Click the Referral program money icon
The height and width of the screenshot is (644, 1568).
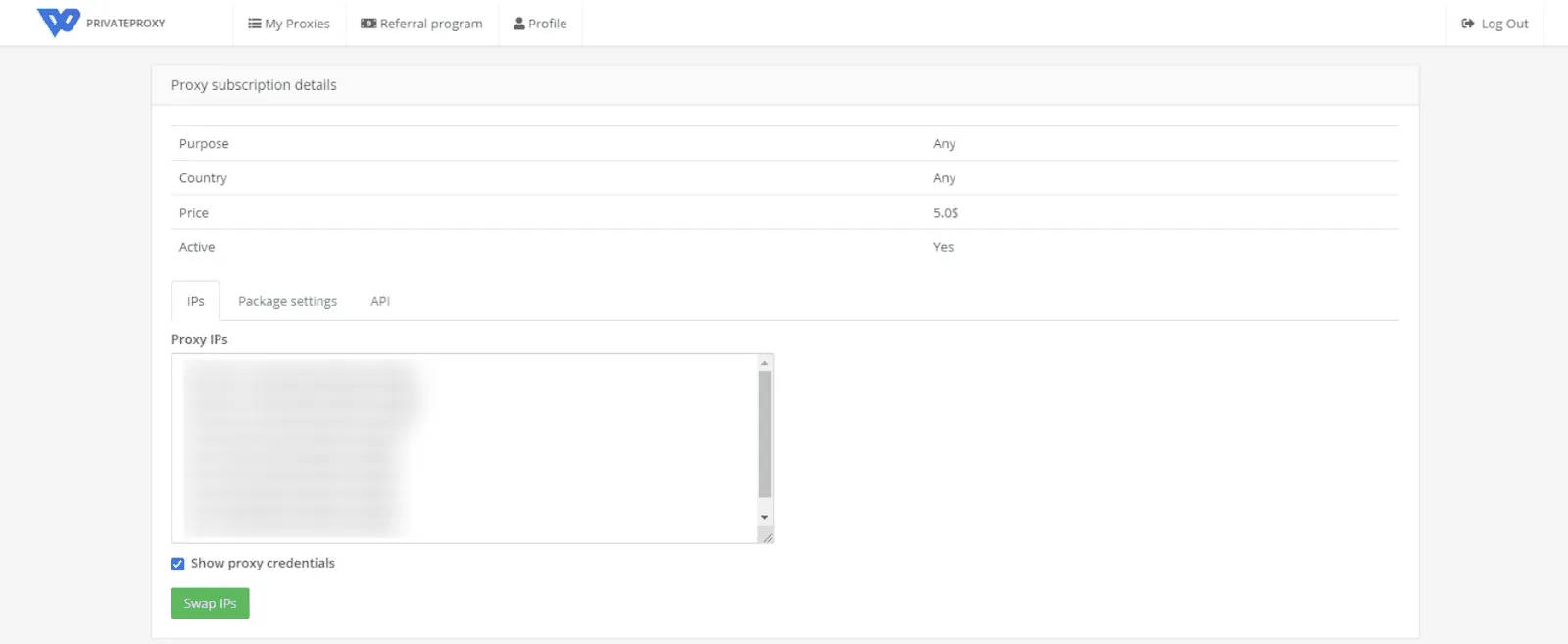click(368, 24)
